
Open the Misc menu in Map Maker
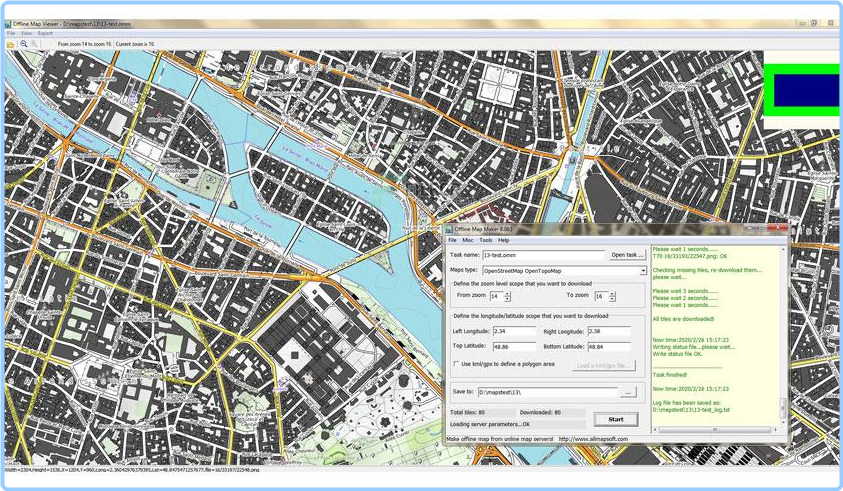[468, 240]
